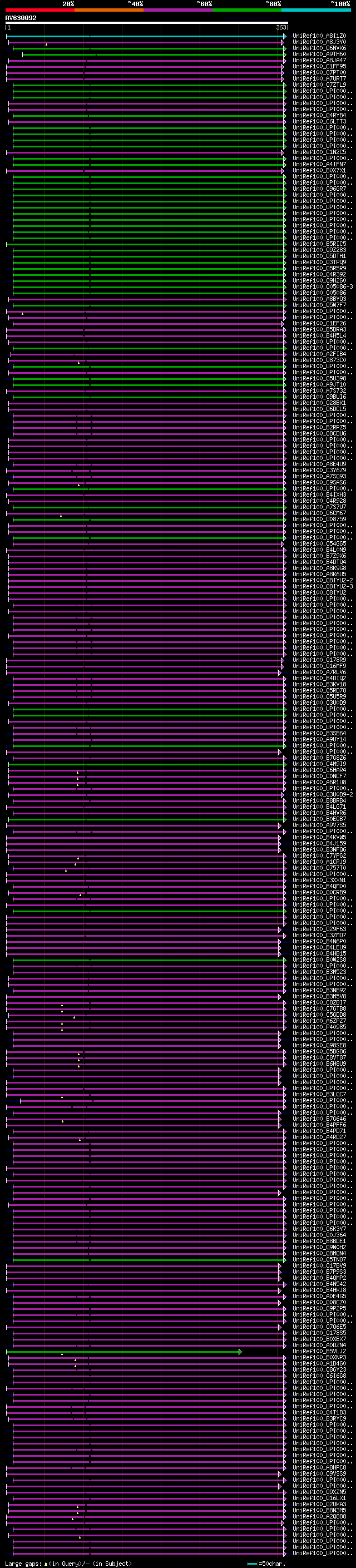
Task: Select the UniRef100_Q16MF9 label
Action: point(319,666)
